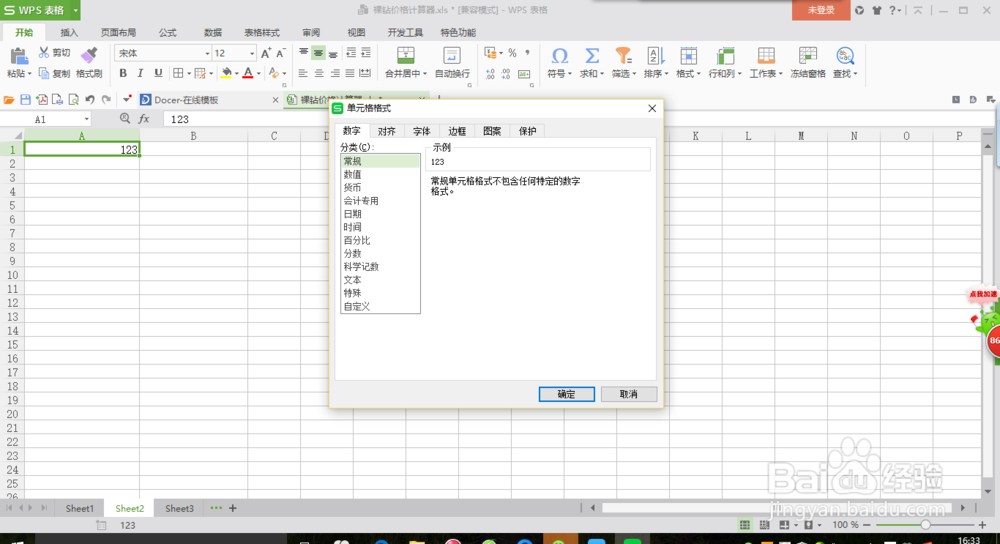Click the 取消 button in the dialog
Screen dimensions: 1000x544
coord(628,394)
